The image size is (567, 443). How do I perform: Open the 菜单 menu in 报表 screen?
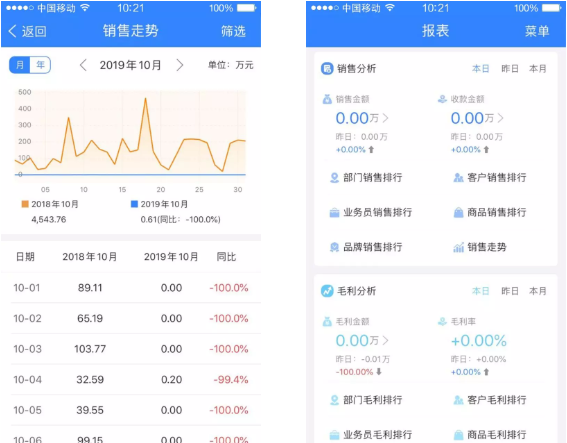tap(537, 31)
